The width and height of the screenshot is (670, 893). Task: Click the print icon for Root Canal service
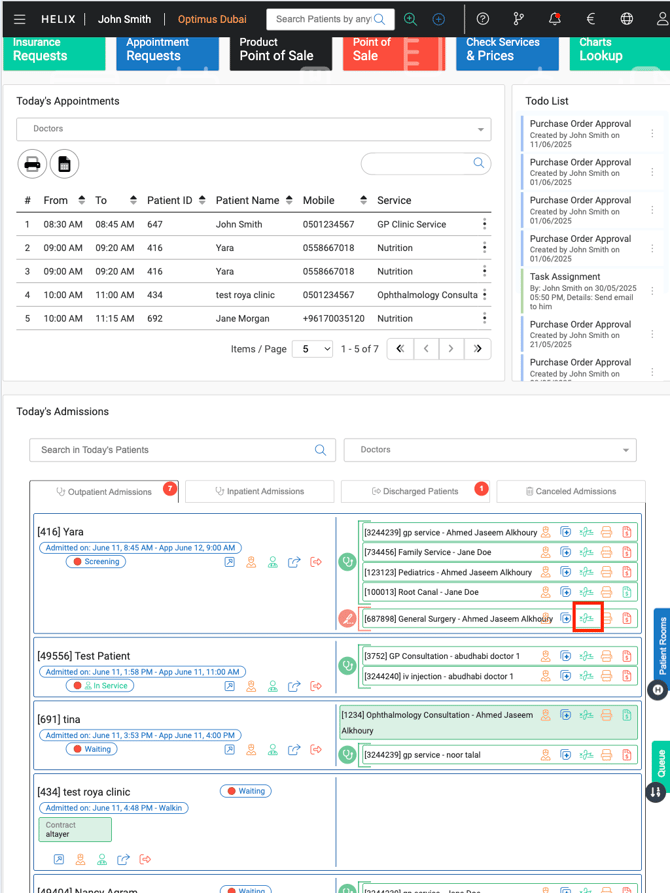pos(606,592)
